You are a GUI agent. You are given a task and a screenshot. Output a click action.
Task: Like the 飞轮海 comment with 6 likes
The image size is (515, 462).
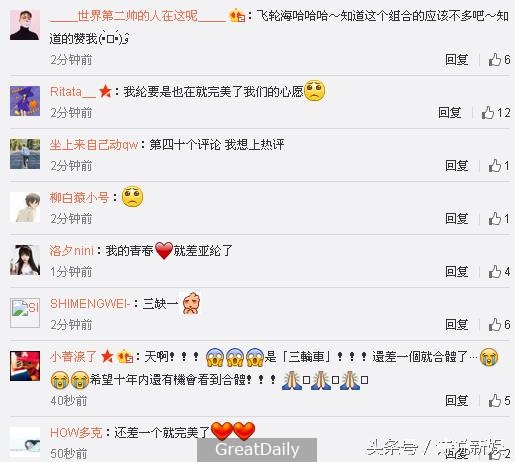click(x=499, y=60)
